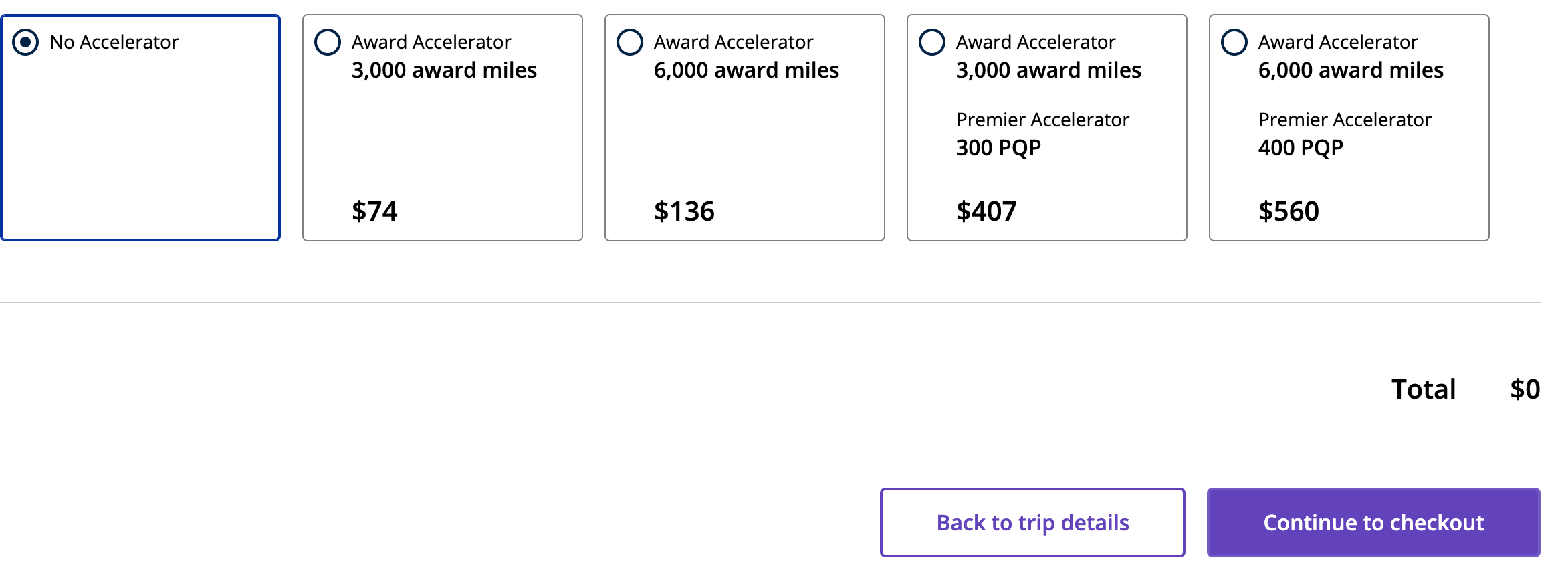Go back to trip details

pyautogui.click(x=1032, y=522)
